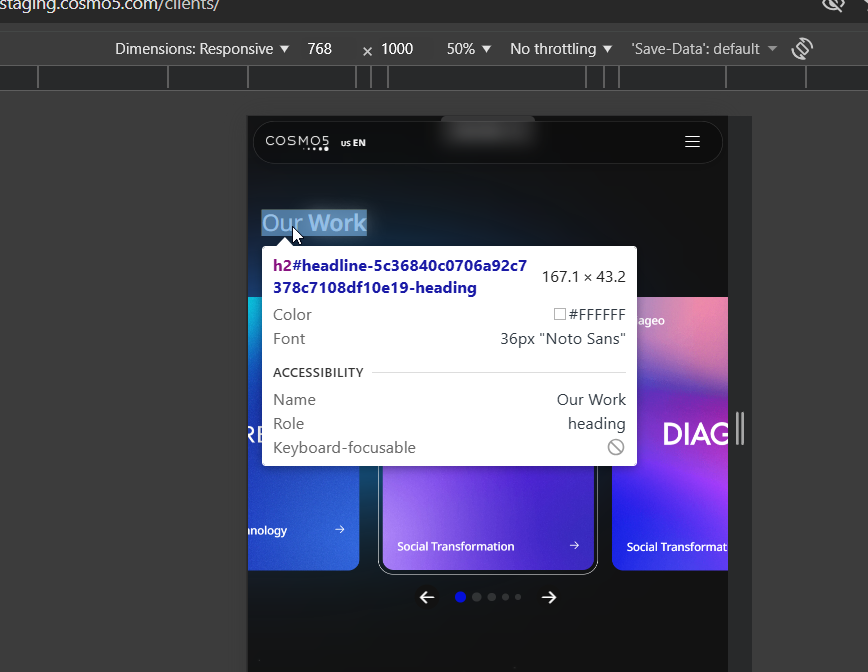The height and width of the screenshot is (672, 868).
Task: Click the media query breakpoint ruler bar
Action: click(434, 77)
